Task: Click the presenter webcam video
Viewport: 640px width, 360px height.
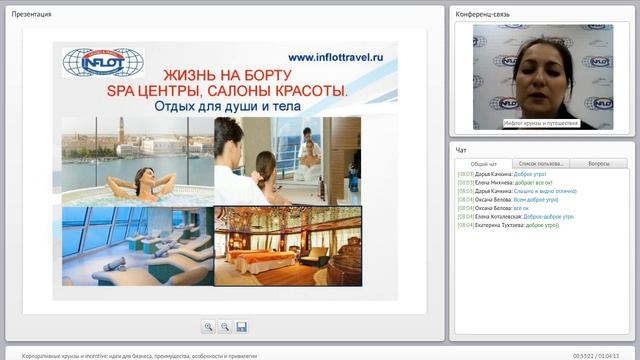Action: (x=543, y=77)
